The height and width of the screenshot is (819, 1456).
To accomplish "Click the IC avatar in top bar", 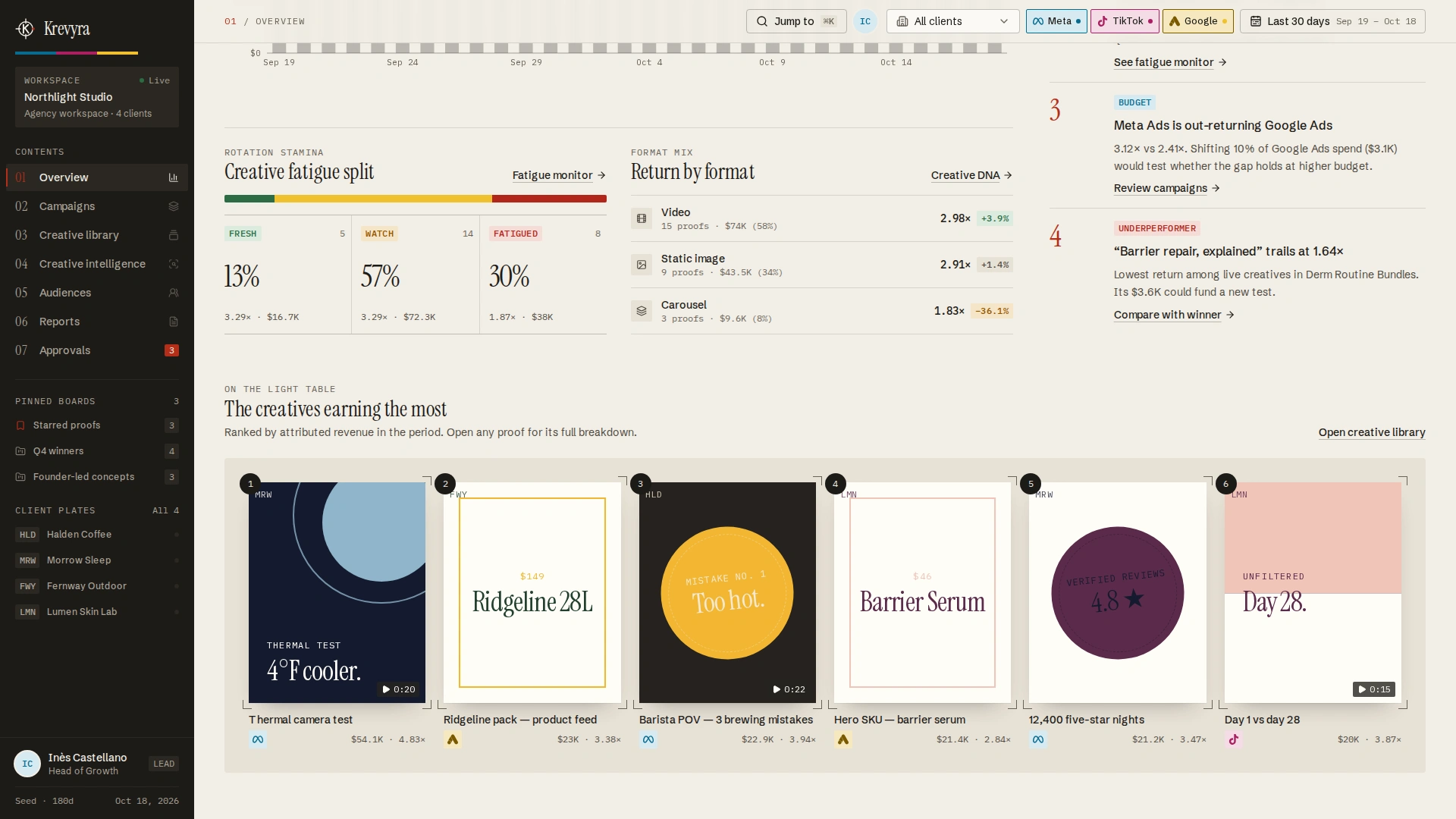I will (x=865, y=21).
